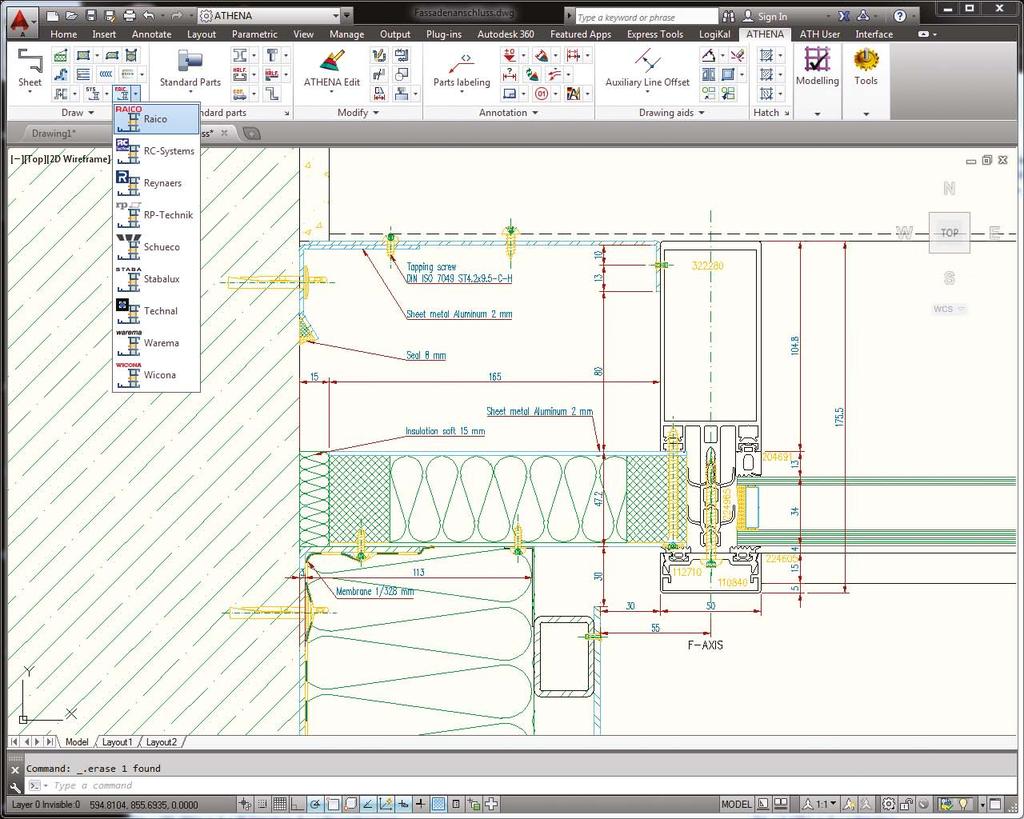Viewport: 1024px width, 819px height.
Task: Click the Z-shaped profile icon in Standard parts
Action: [272, 94]
